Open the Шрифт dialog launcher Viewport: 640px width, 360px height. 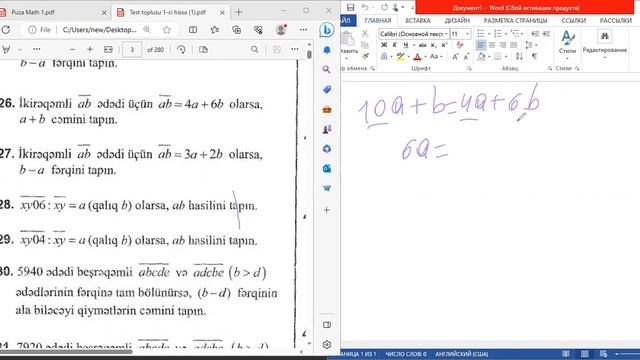pos(469,69)
